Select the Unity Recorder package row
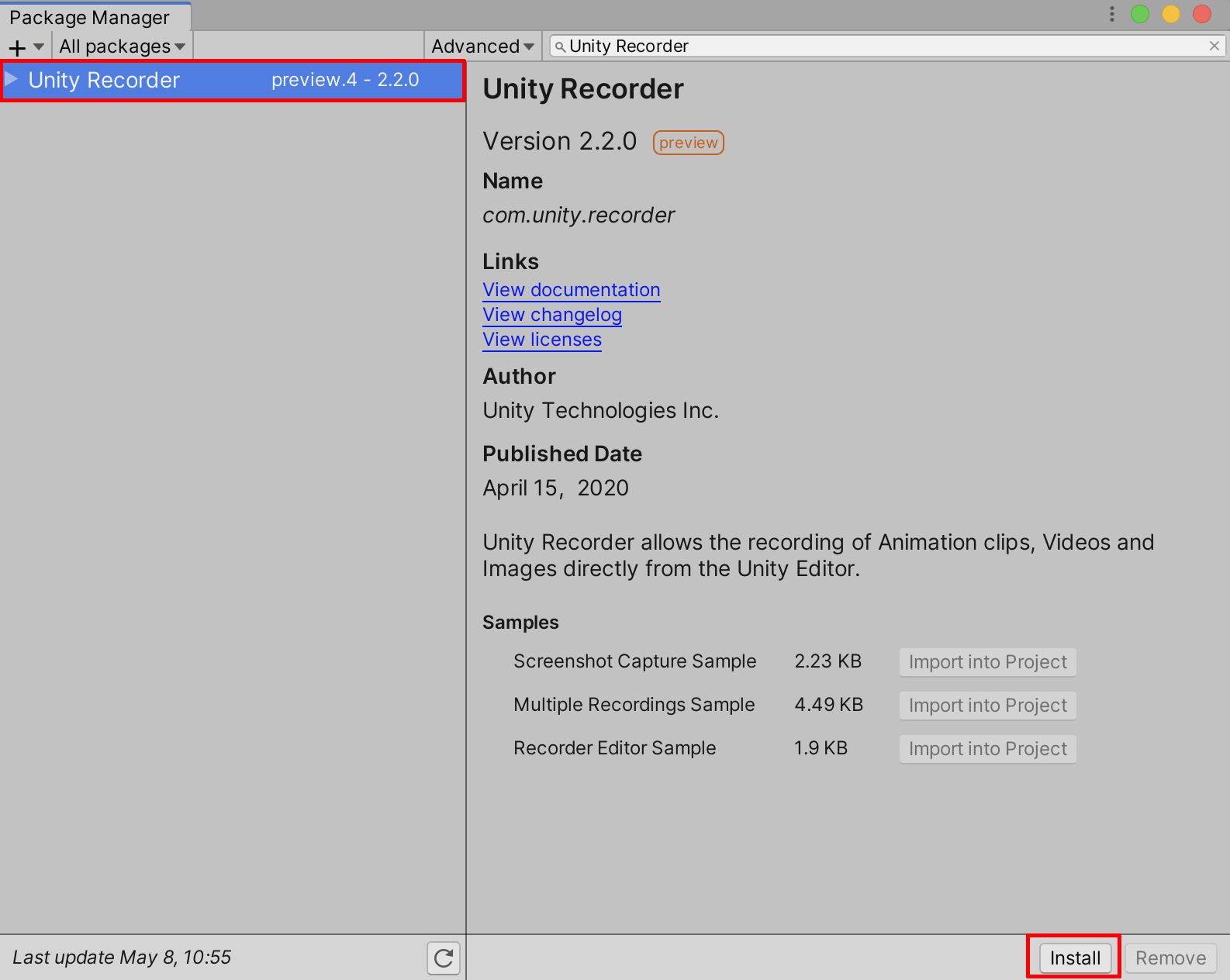The height and width of the screenshot is (980, 1230). [x=233, y=80]
